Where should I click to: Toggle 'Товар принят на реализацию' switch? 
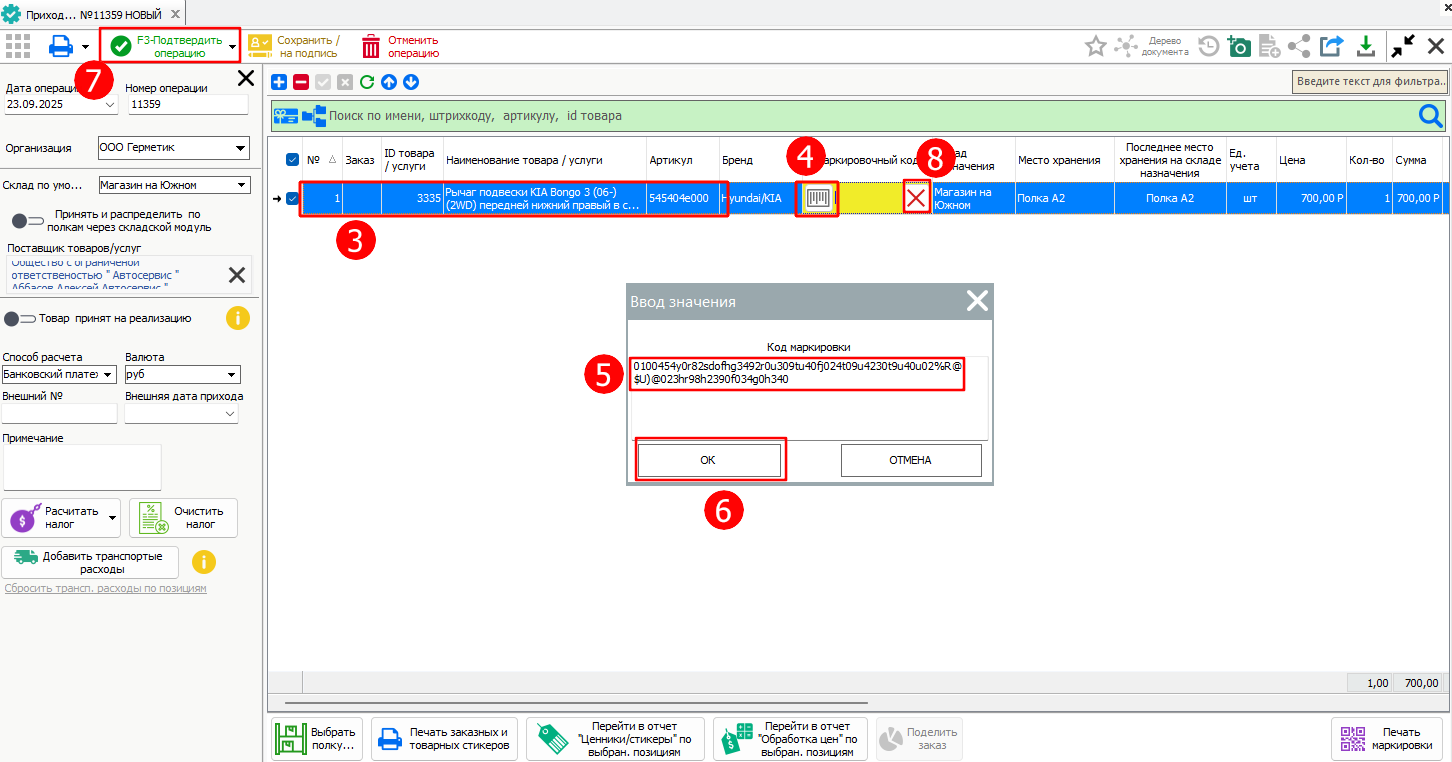[x=19, y=319]
